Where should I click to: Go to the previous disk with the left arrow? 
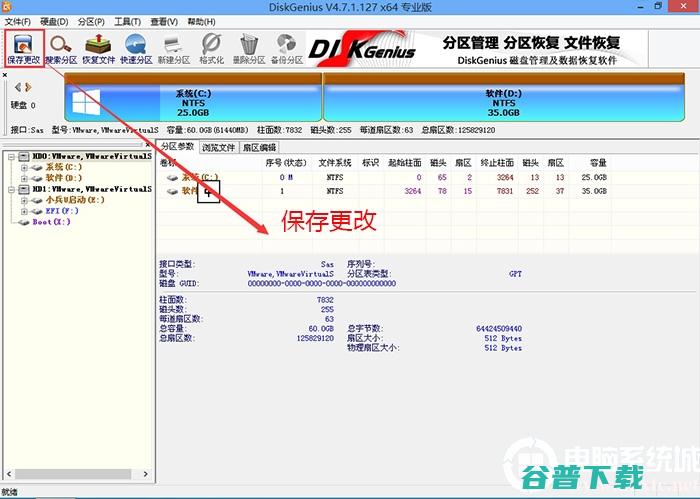17,87
